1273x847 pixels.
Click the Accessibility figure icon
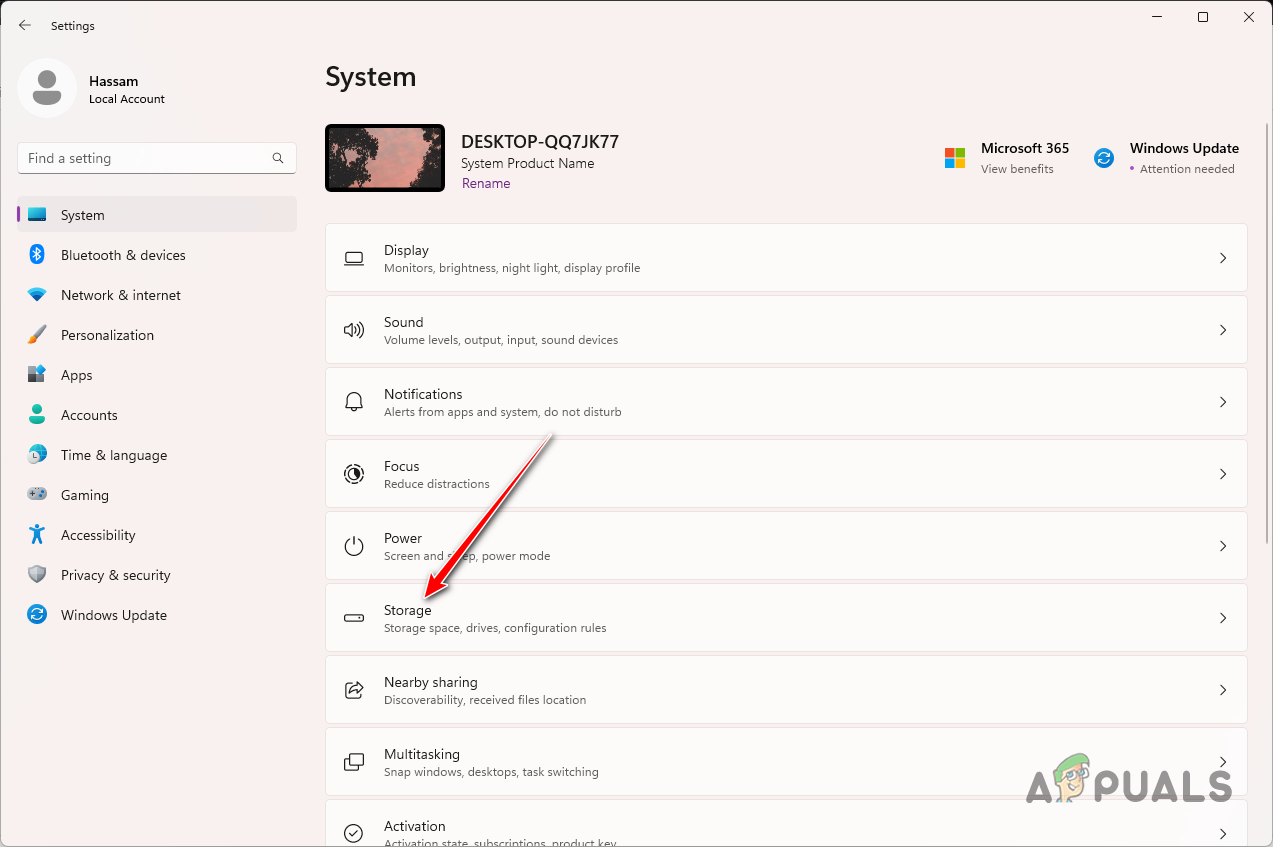pos(37,535)
